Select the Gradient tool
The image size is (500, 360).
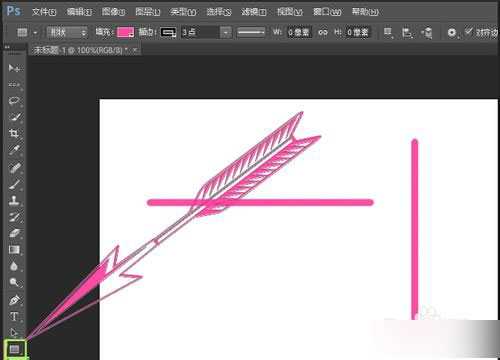[x=14, y=250]
